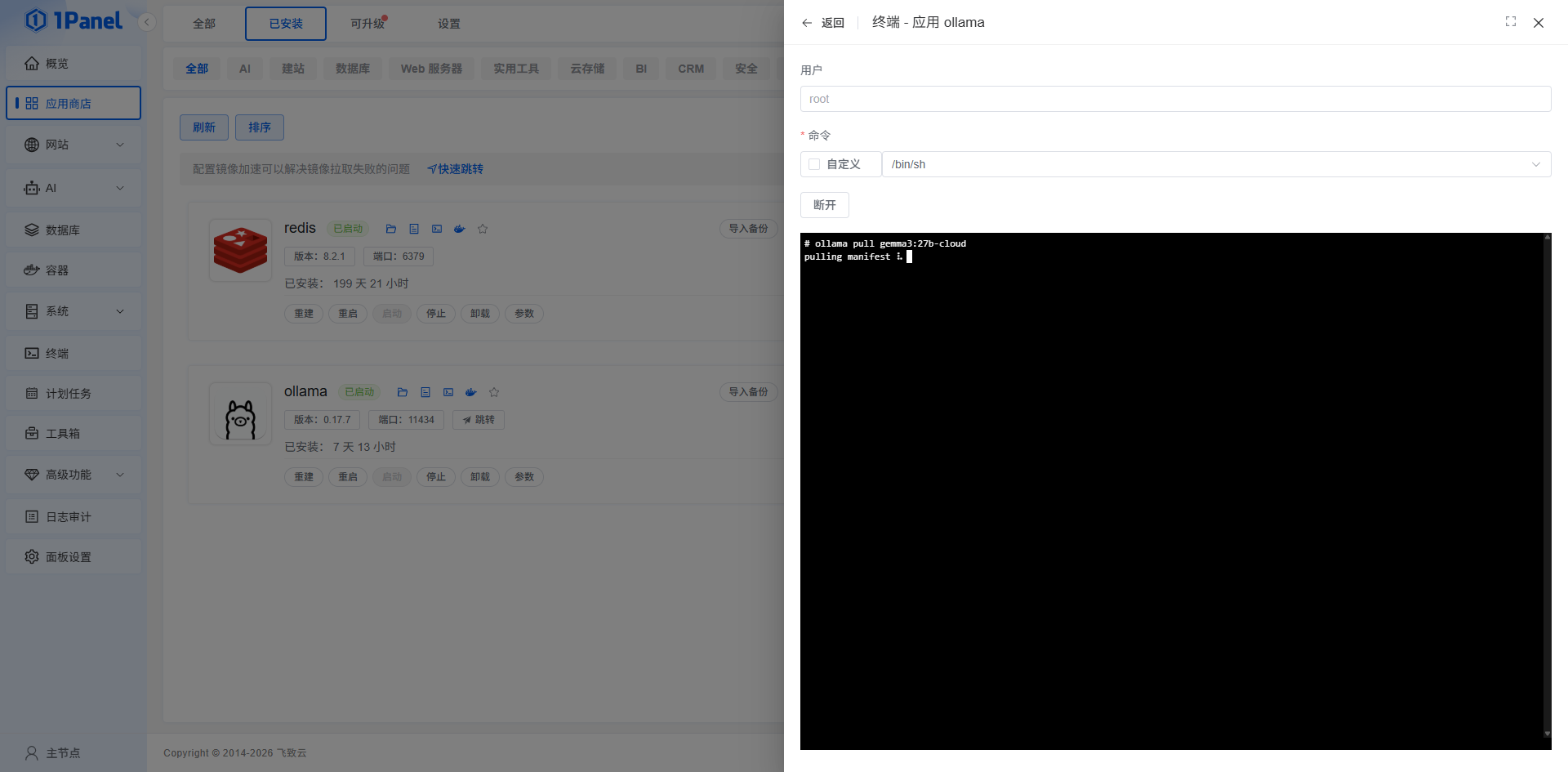Favorite redis with the star icon
Image resolution: width=1568 pixels, height=772 pixels.
point(483,229)
